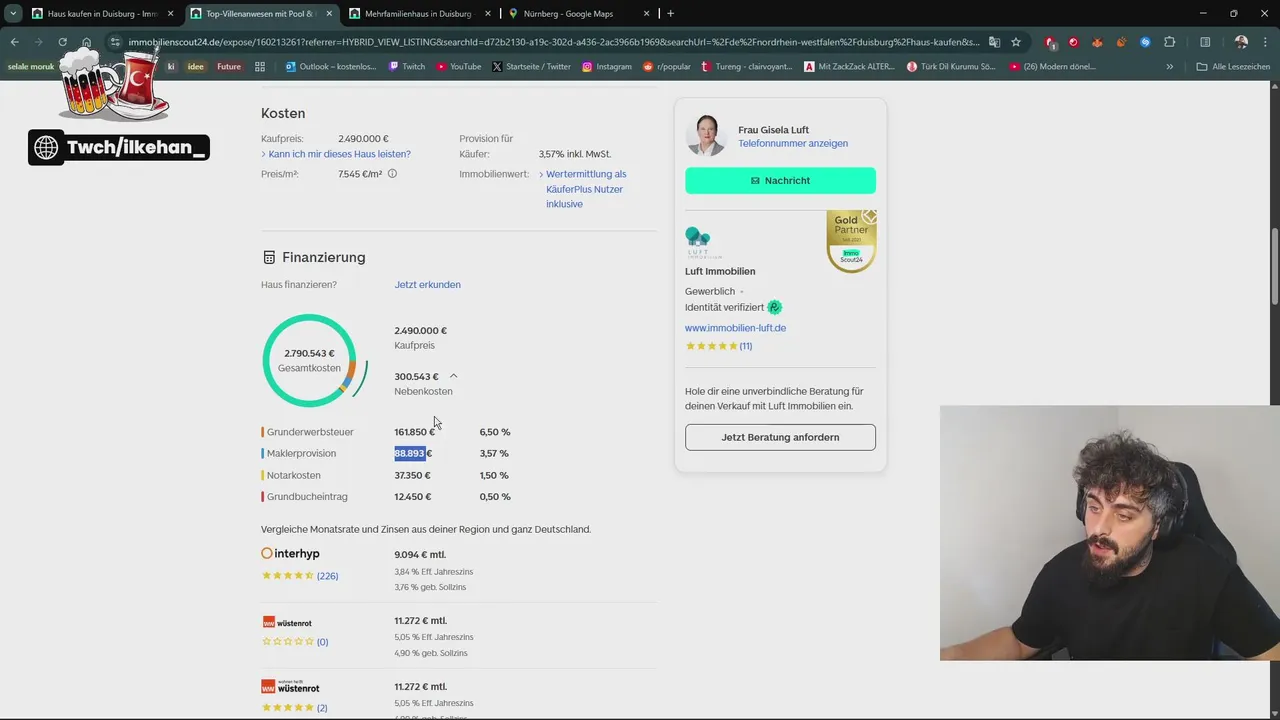Open the Twitch bookmark

406,67
